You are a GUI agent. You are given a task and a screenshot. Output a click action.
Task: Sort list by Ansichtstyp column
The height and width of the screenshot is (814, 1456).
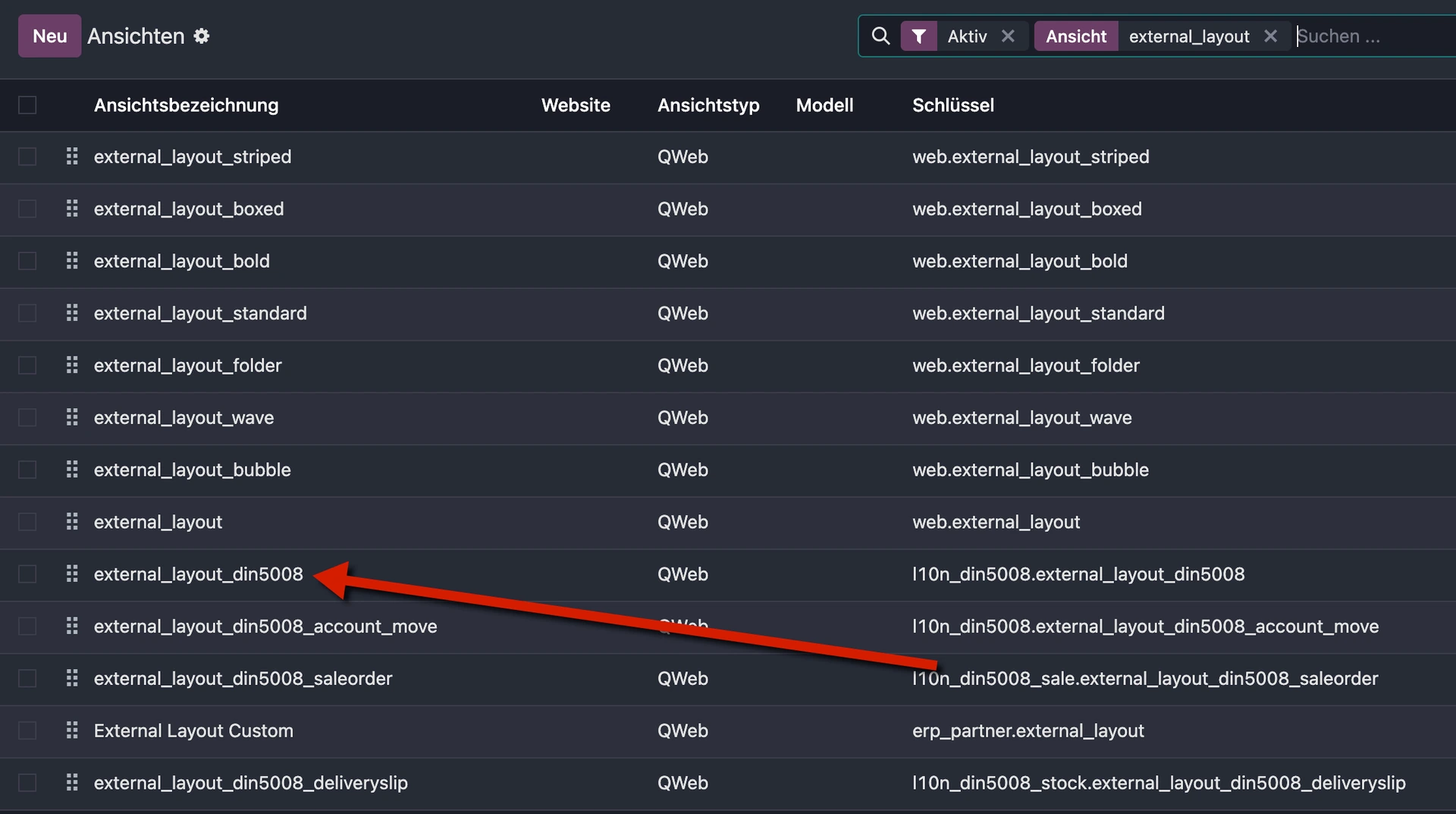(708, 105)
